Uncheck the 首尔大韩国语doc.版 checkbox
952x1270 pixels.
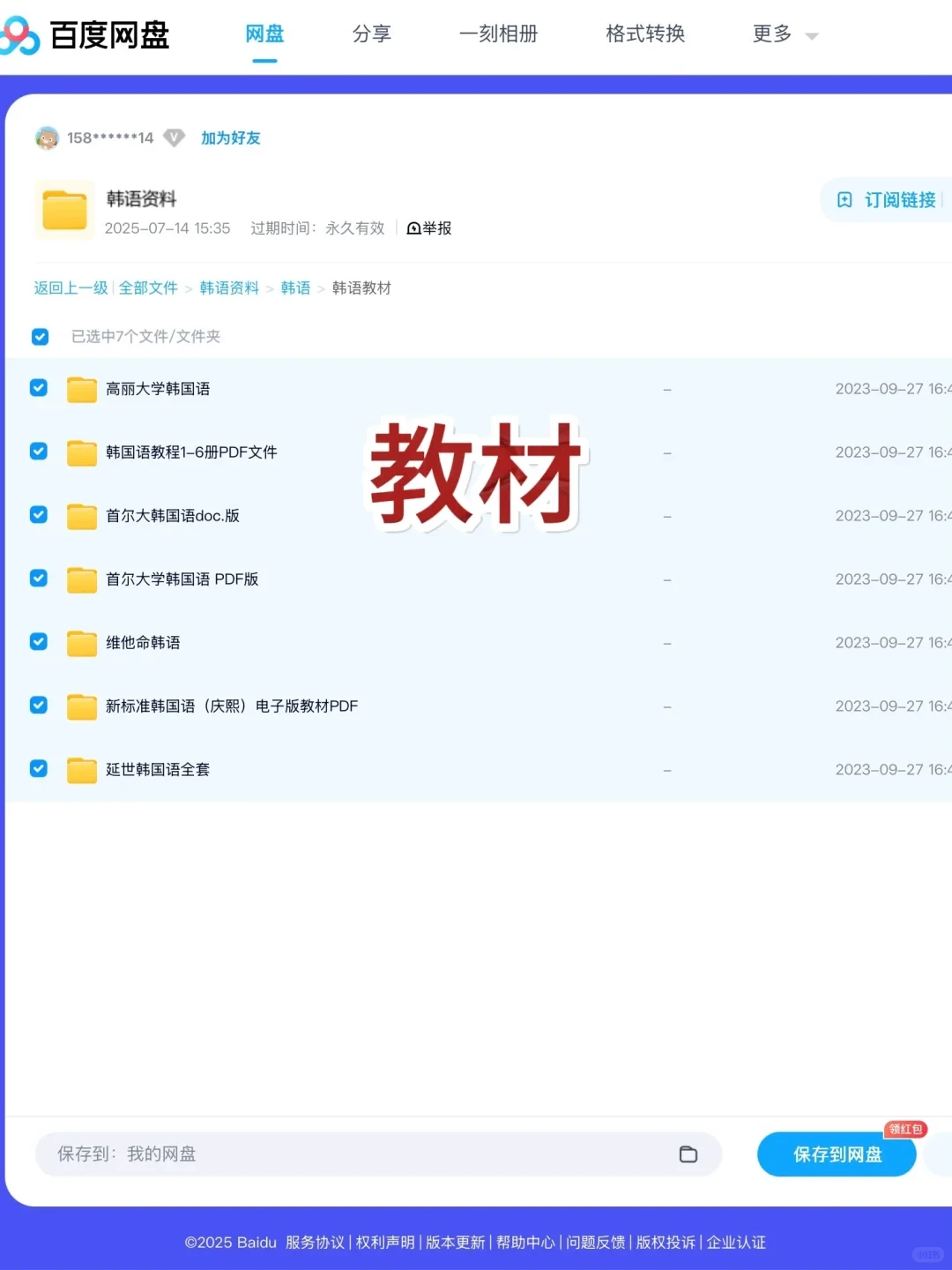click(x=38, y=515)
